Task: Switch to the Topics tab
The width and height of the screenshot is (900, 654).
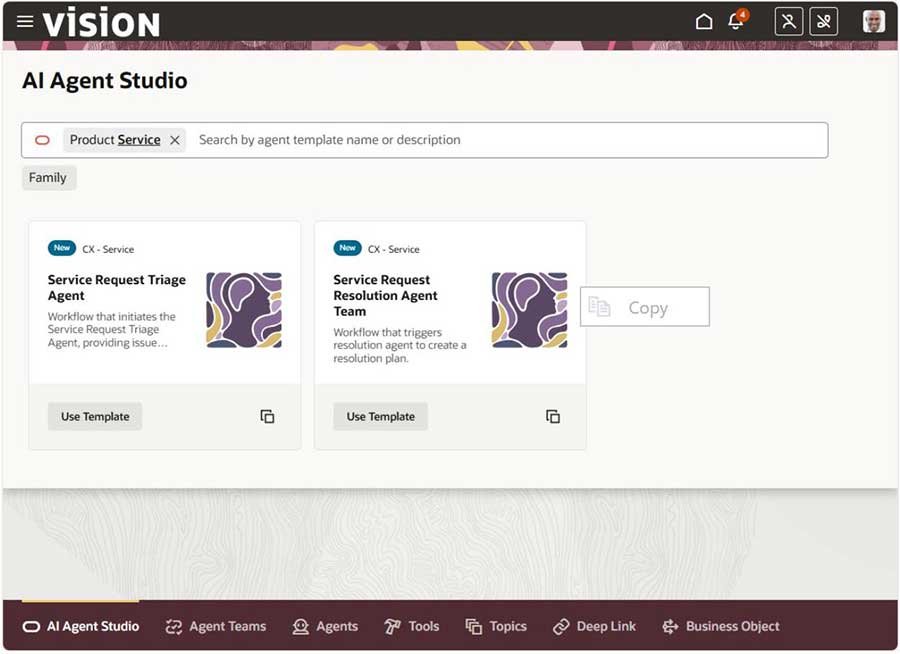Action: [496, 626]
